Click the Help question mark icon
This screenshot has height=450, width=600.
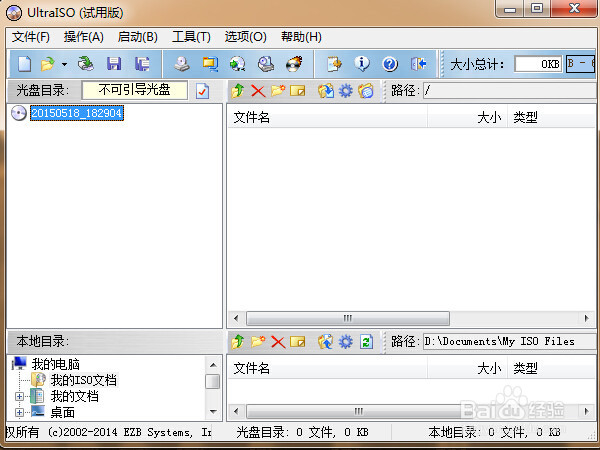(390, 64)
